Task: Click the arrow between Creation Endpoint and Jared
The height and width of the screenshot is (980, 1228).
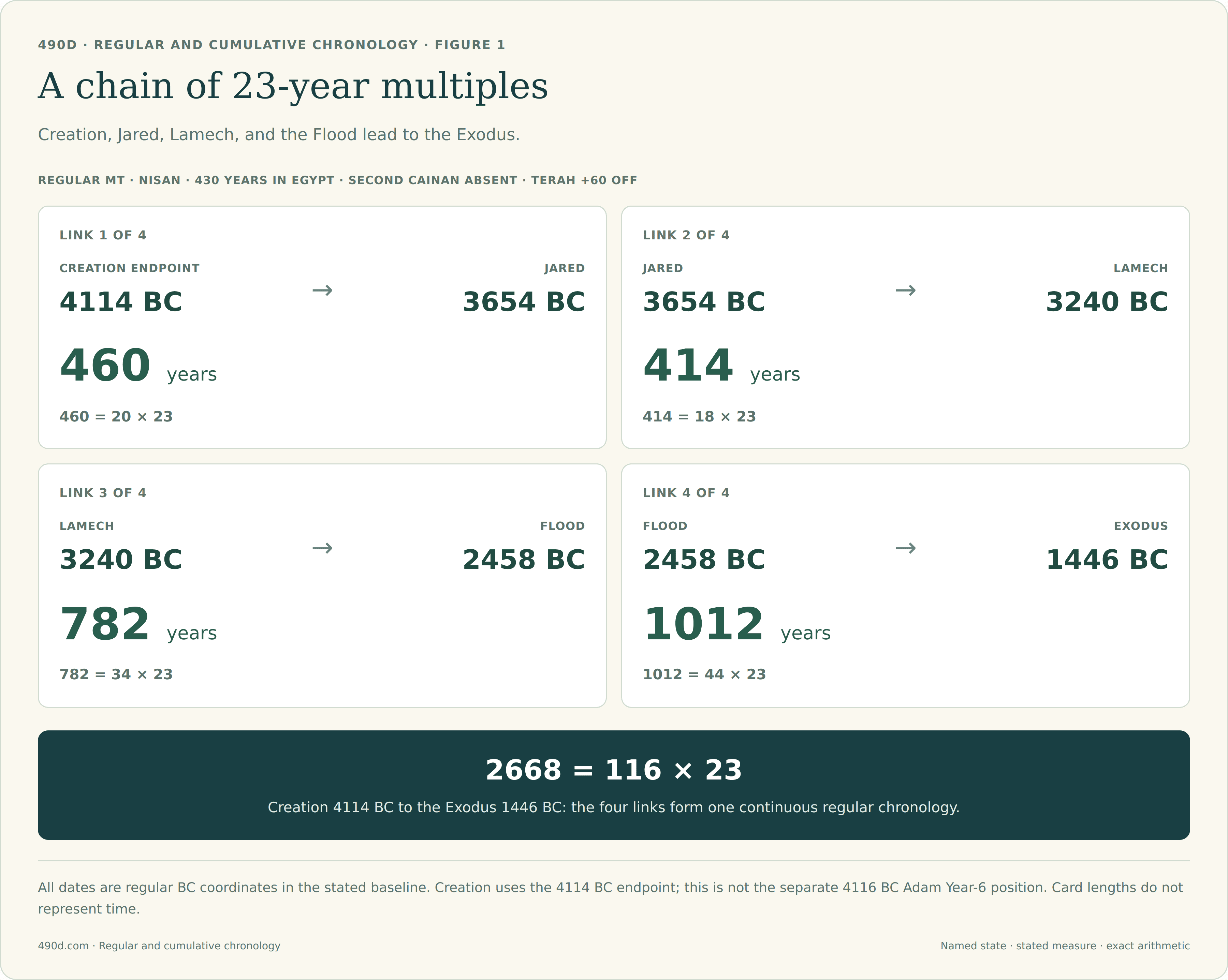Action: (x=322, y=291)
